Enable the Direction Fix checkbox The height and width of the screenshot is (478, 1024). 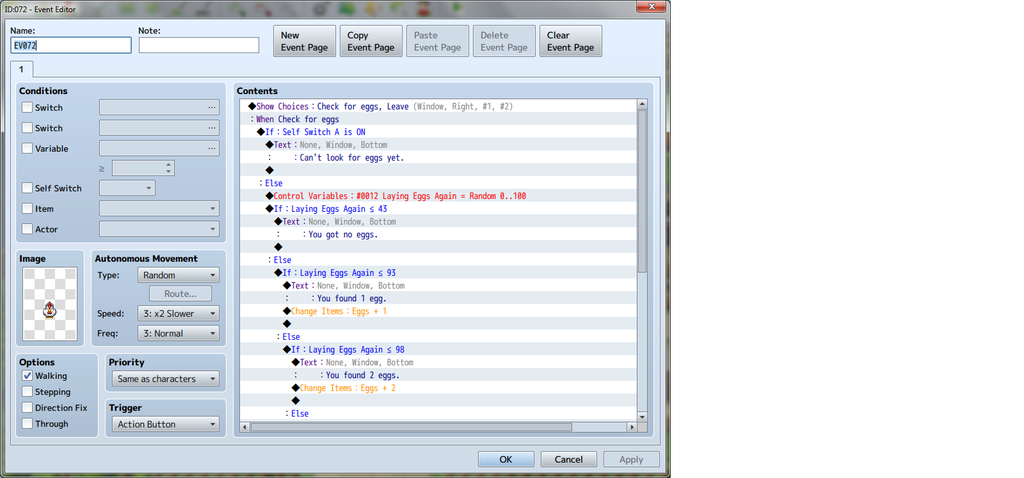point(27,408)
